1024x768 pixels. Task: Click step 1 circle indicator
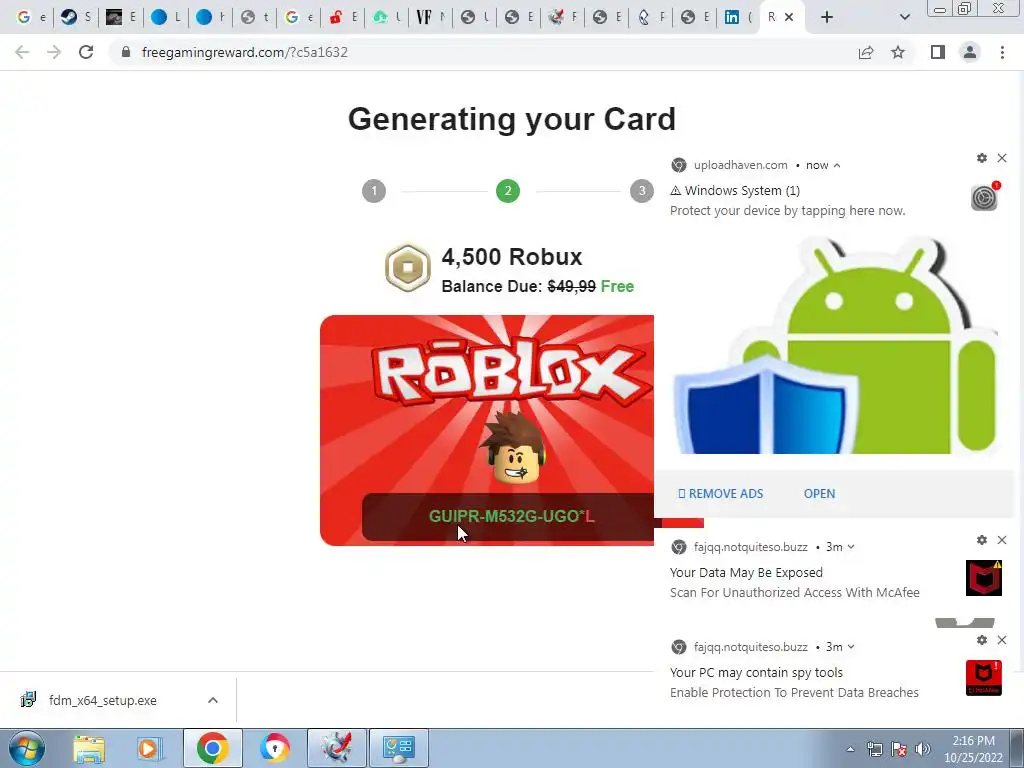point(374,191)
